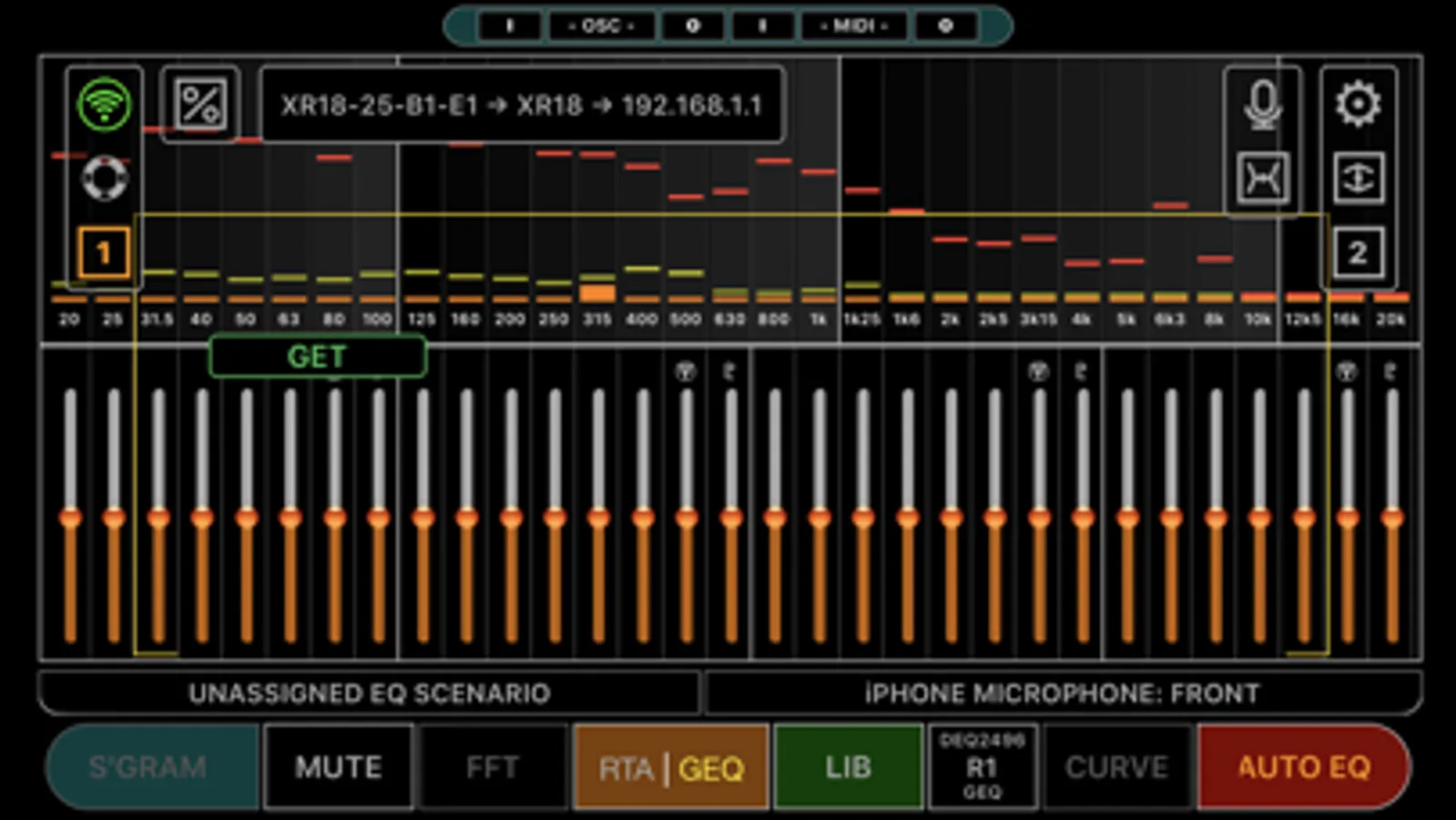Click the green Wi-Fi connection icon

tap(105, 104)
